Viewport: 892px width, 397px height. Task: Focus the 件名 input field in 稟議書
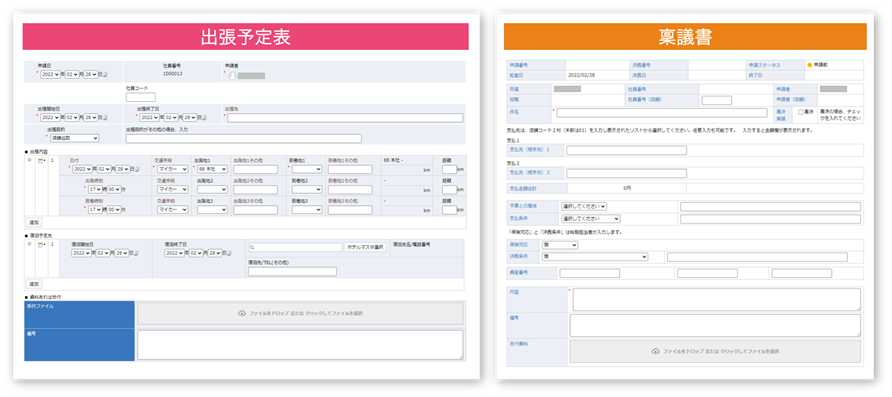[662, 113]
